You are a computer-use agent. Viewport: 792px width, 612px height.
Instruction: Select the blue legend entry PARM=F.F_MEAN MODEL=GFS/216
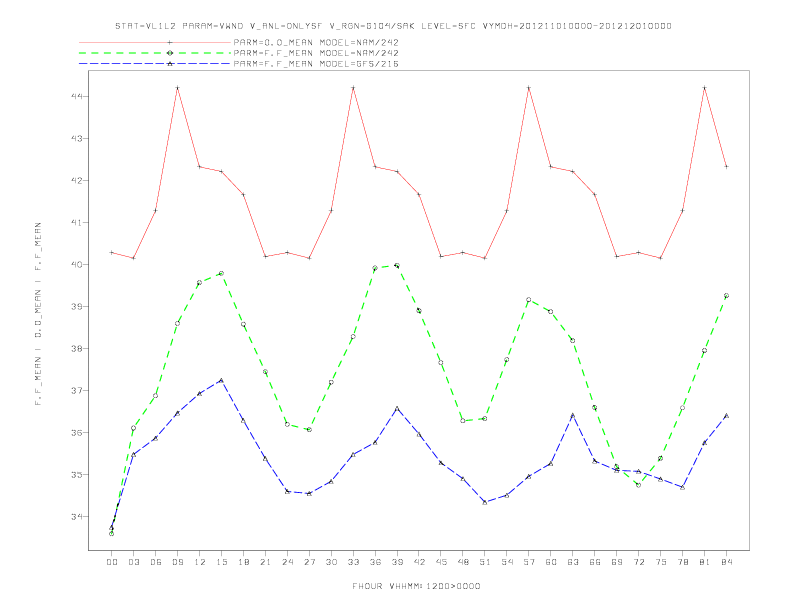click(239, 64)
